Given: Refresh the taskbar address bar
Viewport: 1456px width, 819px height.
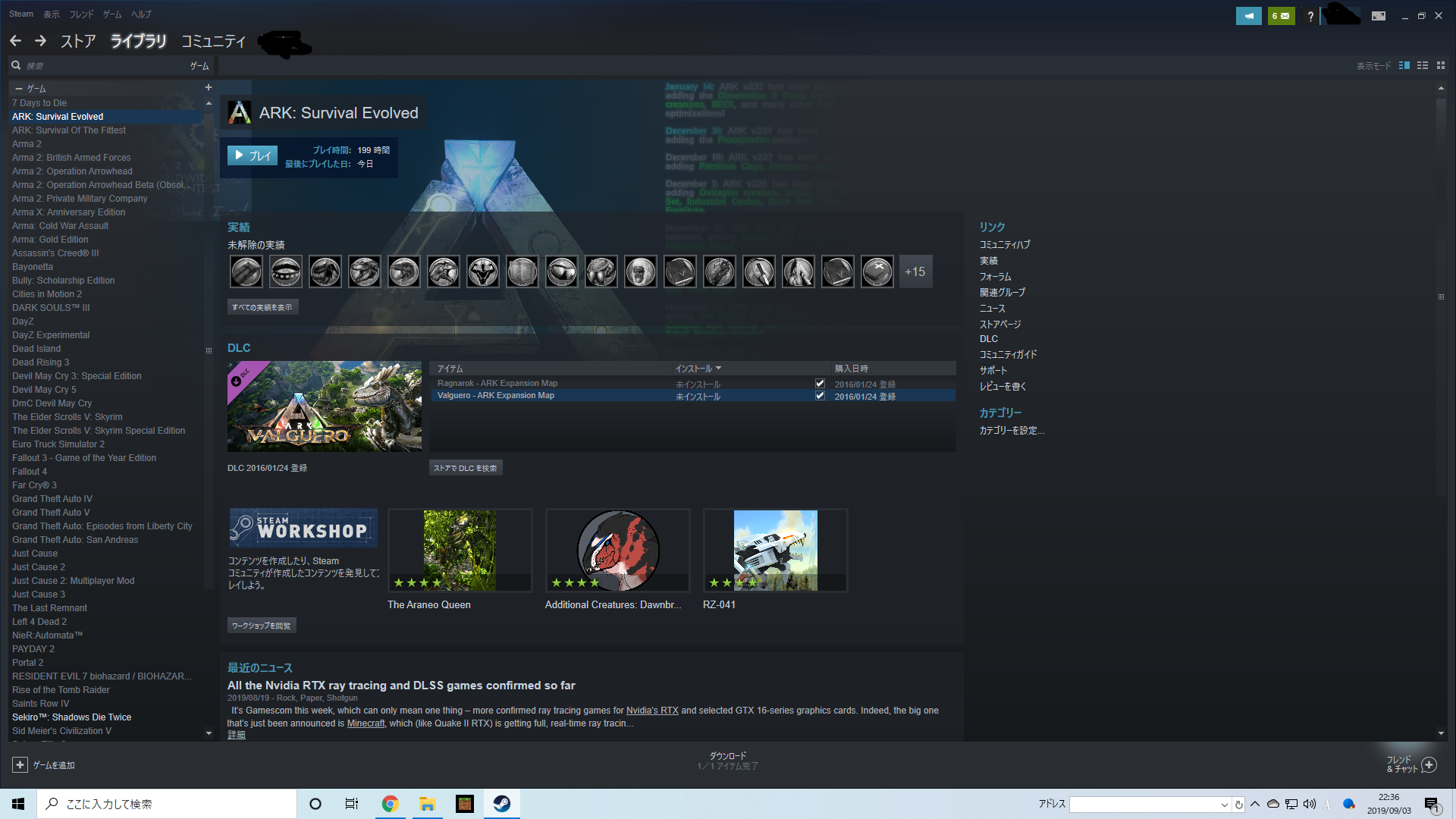Looking at the screenshot, I should pos(1239,805).
